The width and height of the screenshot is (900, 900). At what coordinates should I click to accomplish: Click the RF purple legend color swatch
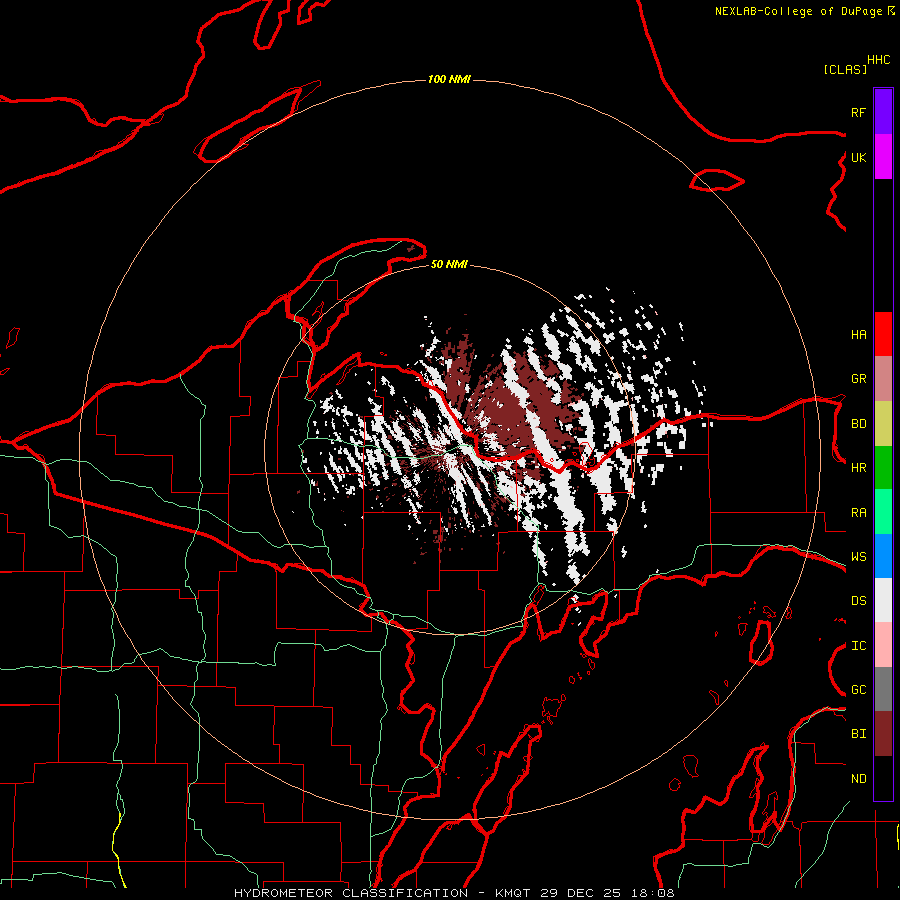(883, 112)
